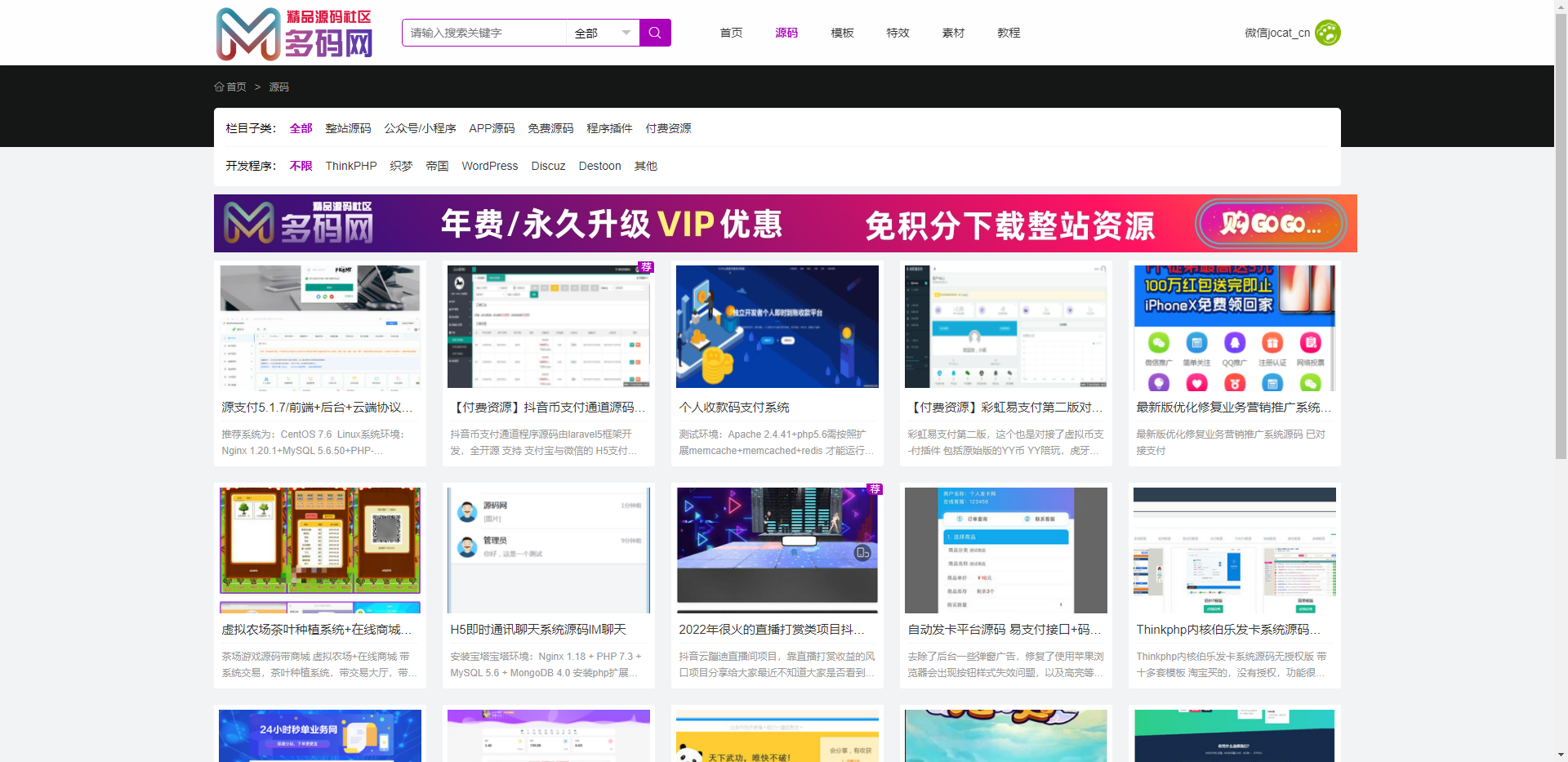The height and width of the screenshot is (762, 1568).
Task: Click title H5即时通讯聊天系统源码IM聊天
Action: [538, 629]
